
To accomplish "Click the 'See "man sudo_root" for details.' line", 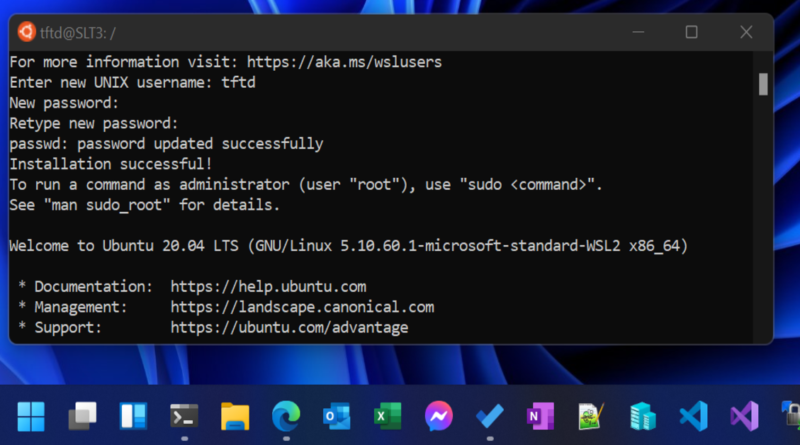I will (x=145, y=205).
